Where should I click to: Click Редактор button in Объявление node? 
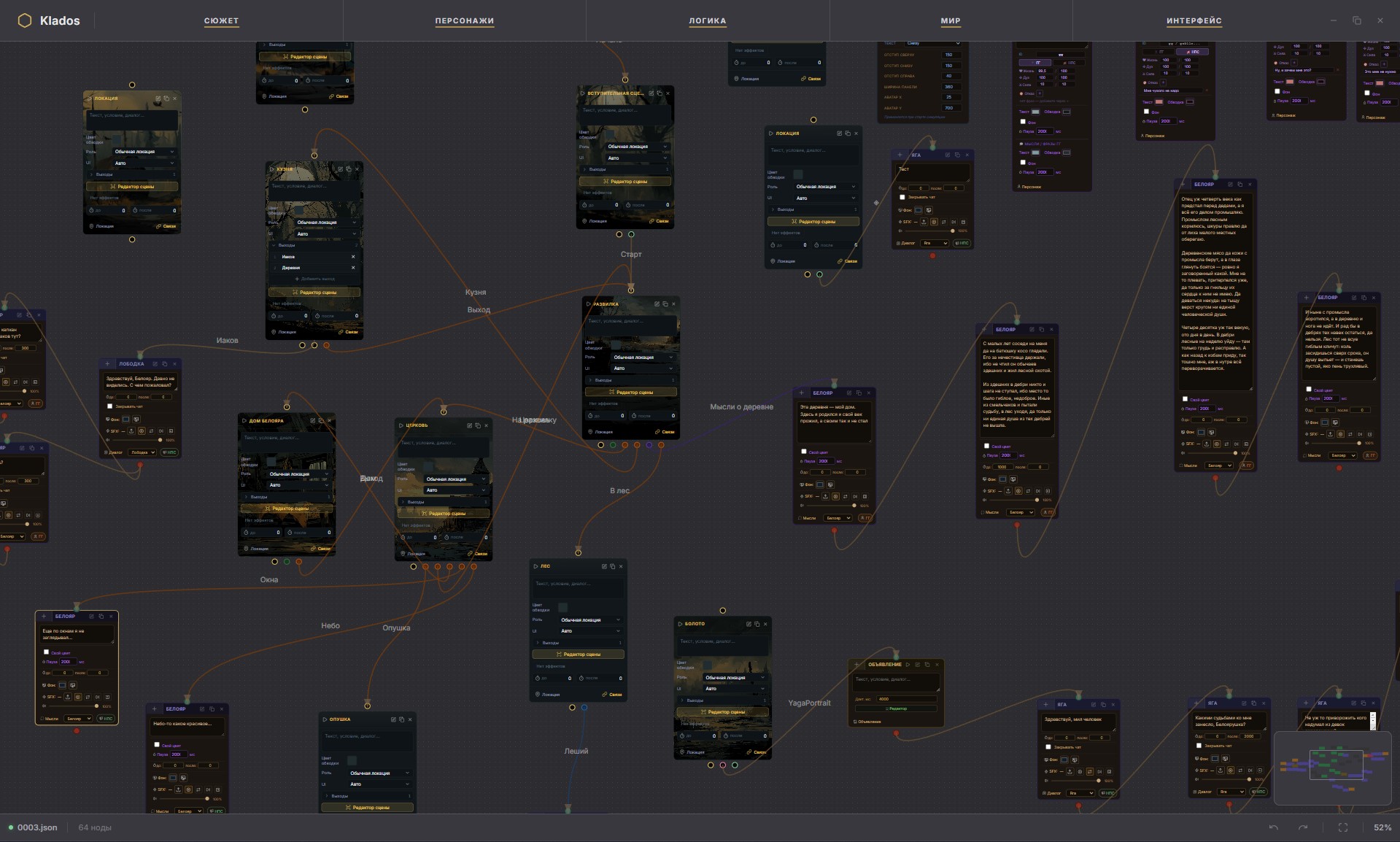point(896,708)
